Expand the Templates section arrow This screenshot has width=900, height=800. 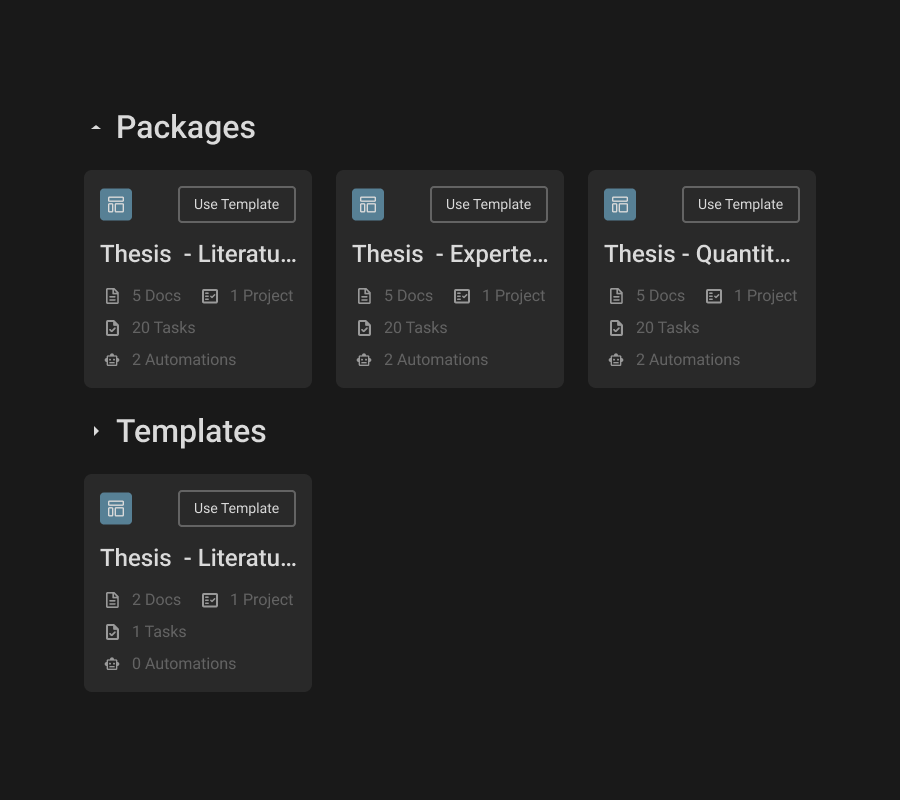[96, 431]
